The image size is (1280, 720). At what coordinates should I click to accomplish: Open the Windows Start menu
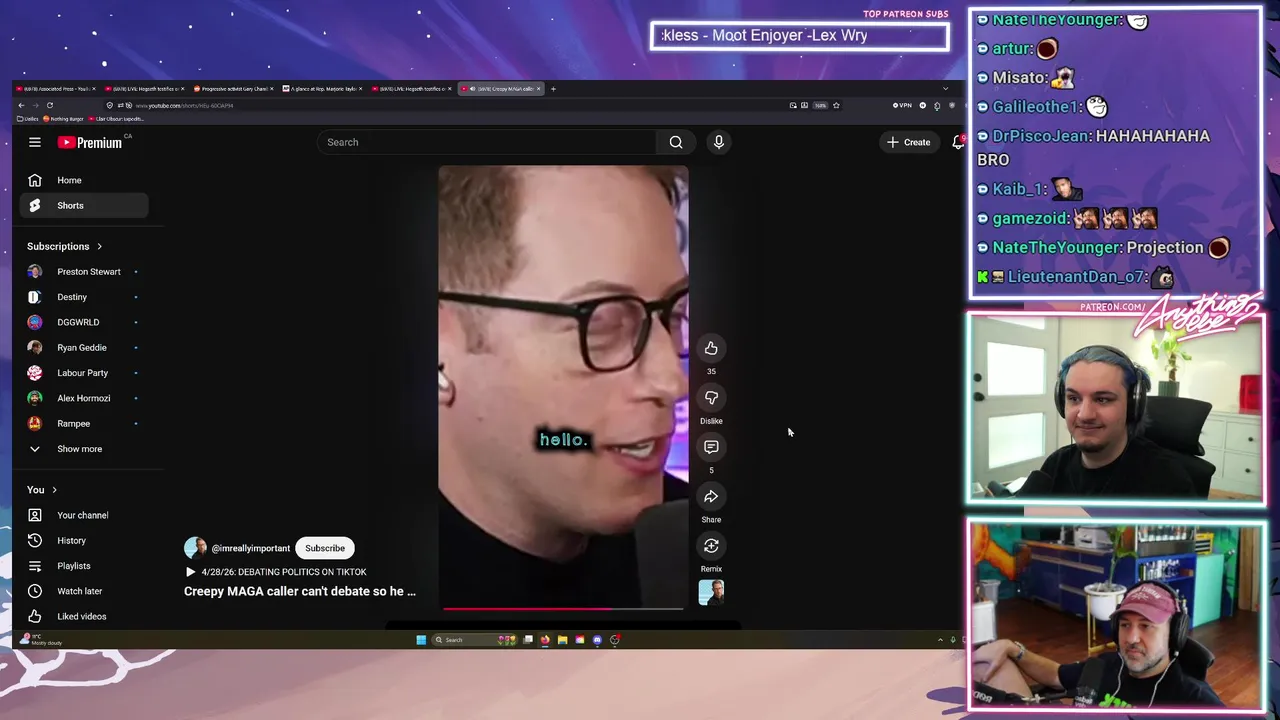click(x=421, y=640)
